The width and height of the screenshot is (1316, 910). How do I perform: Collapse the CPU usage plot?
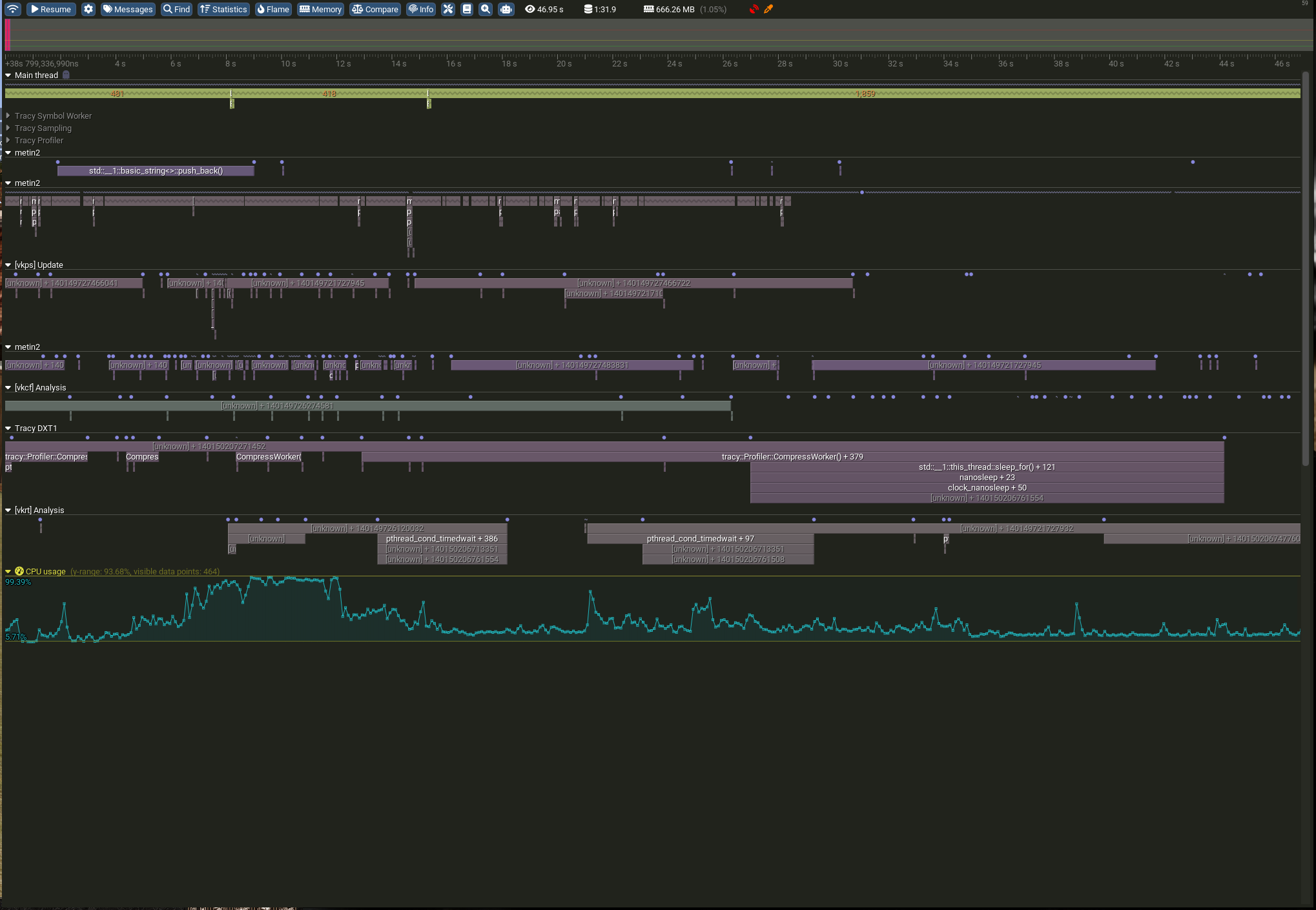coord(8,571)
